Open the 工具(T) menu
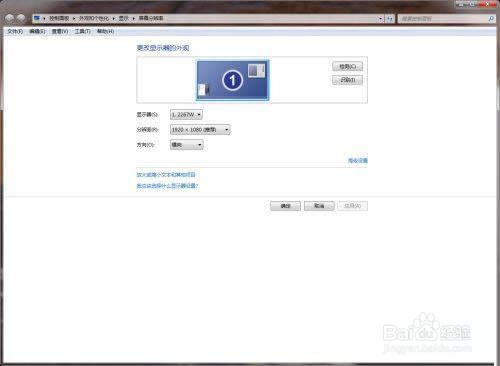 click(82, 31)
